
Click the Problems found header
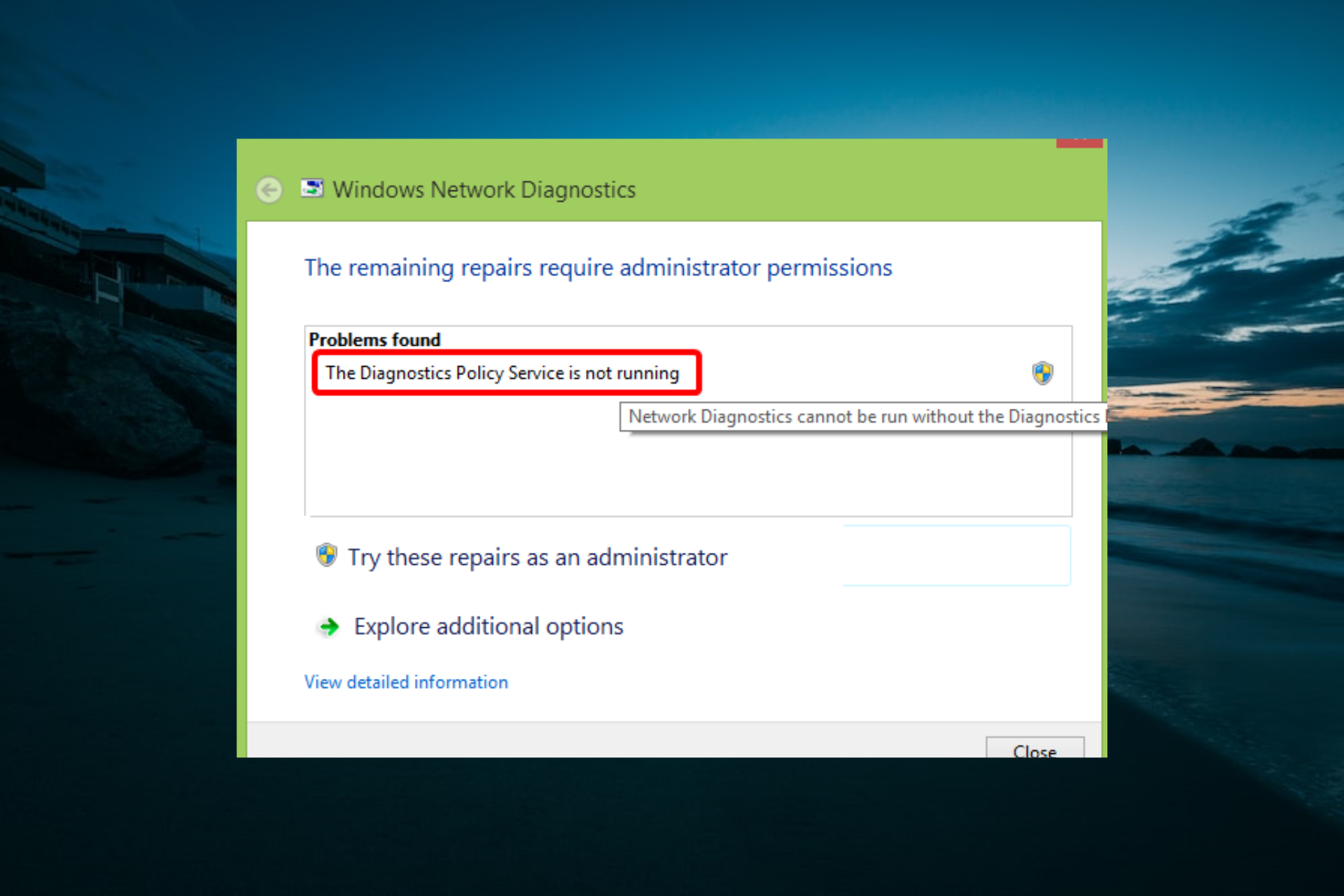pyautogui.click(x=374, y=340)
